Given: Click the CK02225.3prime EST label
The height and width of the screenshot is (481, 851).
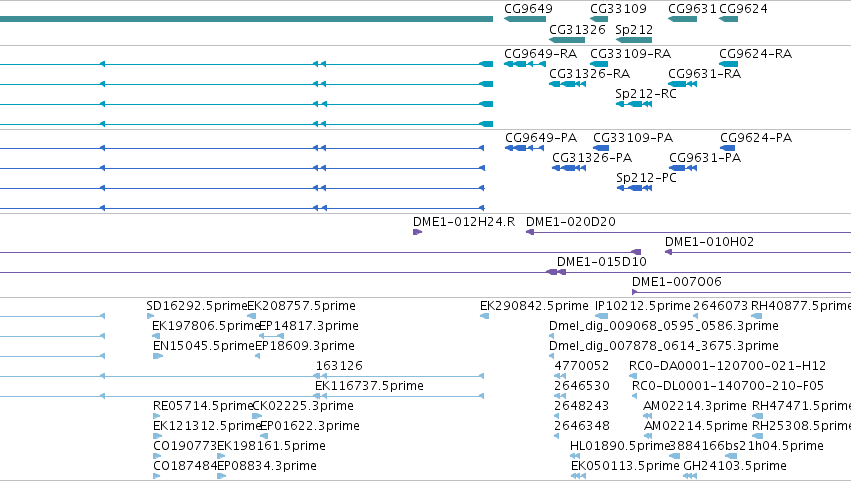Looking at the screenshot, I should point(303,406).
